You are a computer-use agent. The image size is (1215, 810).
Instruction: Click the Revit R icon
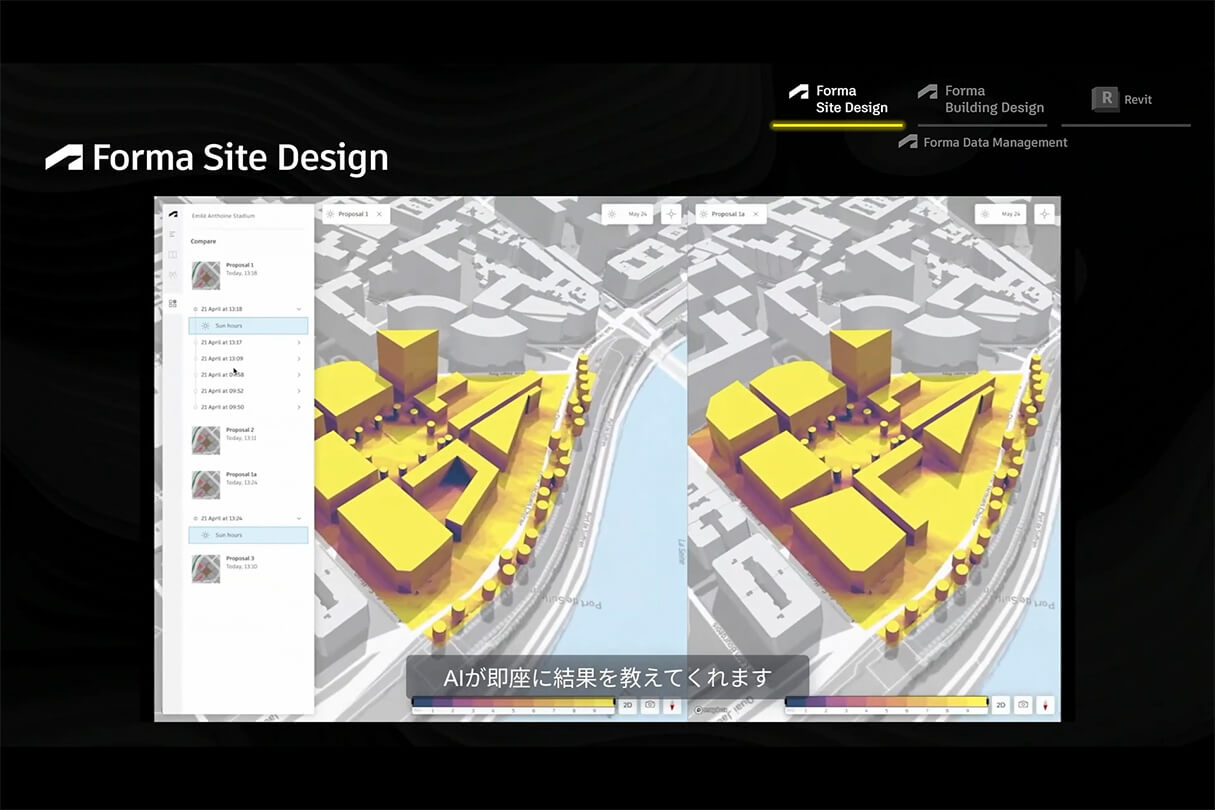click(1105, 99)
